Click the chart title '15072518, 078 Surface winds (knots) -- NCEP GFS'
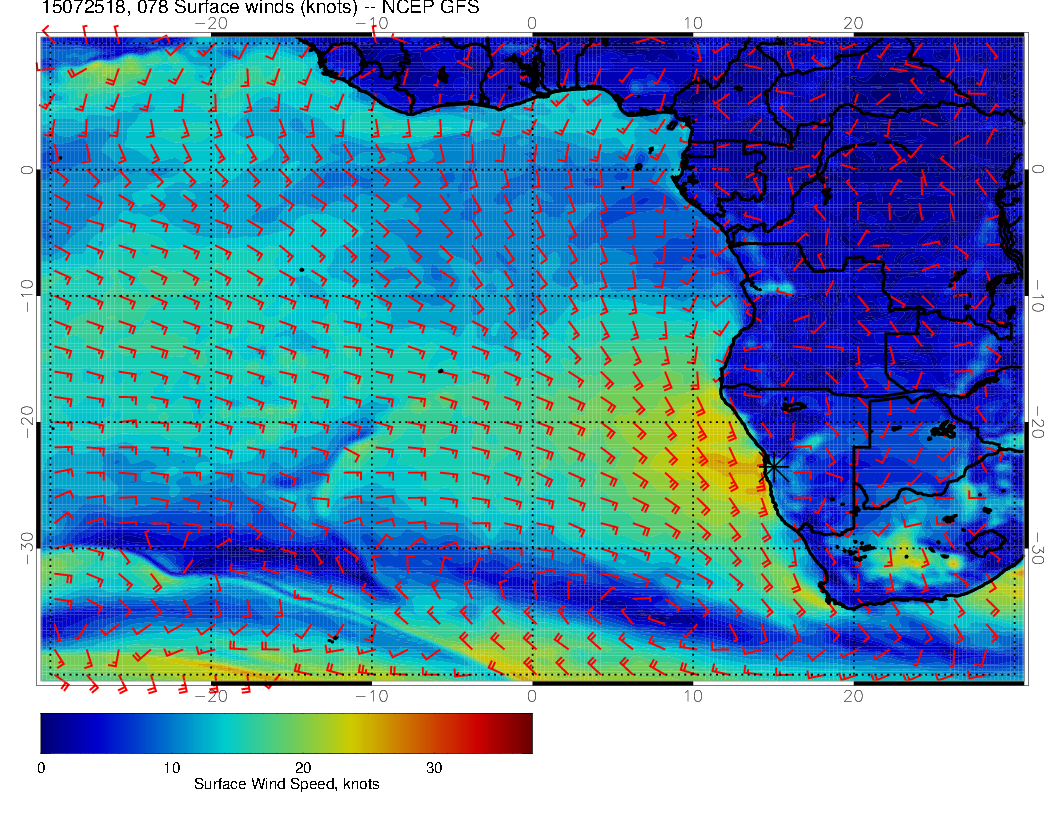 (260, 8)
